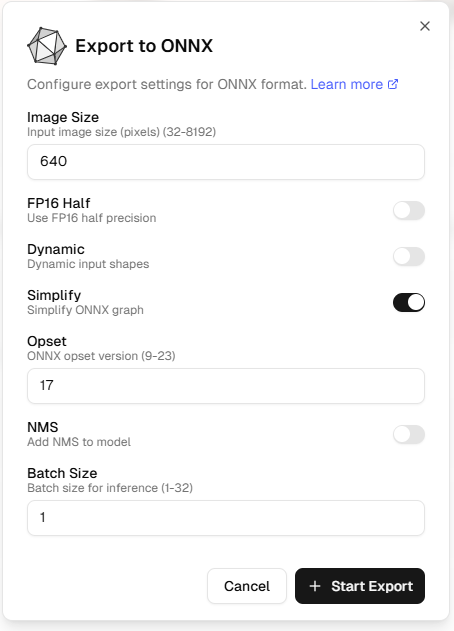Disable the Simplify ONNX graph toggle
454x631 pixels.
(409, 302)
